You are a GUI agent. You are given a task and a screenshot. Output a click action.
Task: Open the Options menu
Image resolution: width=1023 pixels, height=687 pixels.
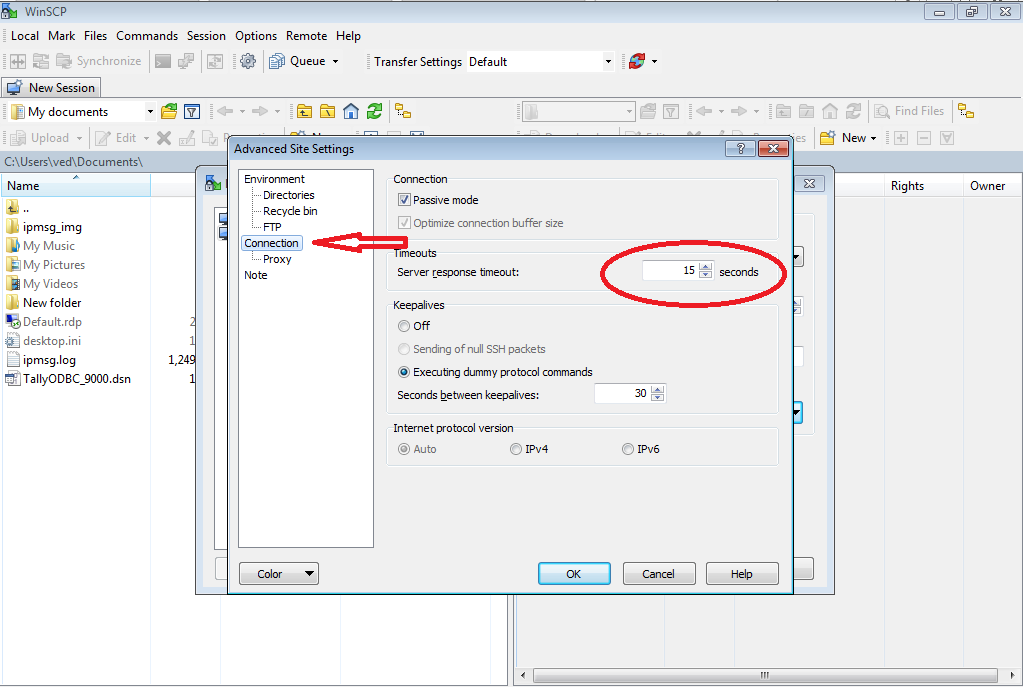256,36
